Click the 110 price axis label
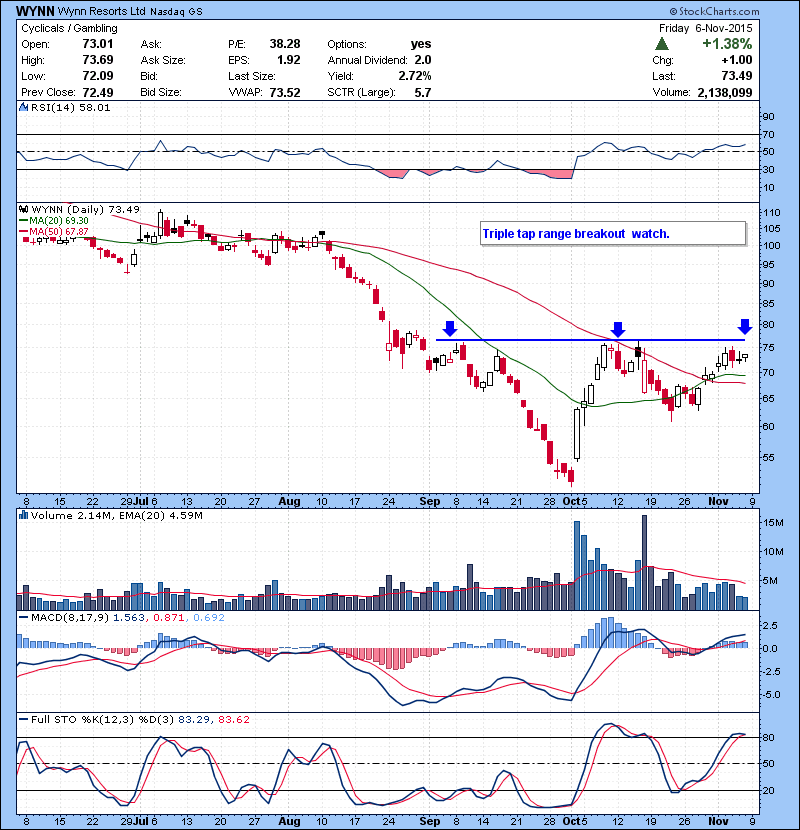The width and height of the screenshot is (800, 830). pos(771,213)
